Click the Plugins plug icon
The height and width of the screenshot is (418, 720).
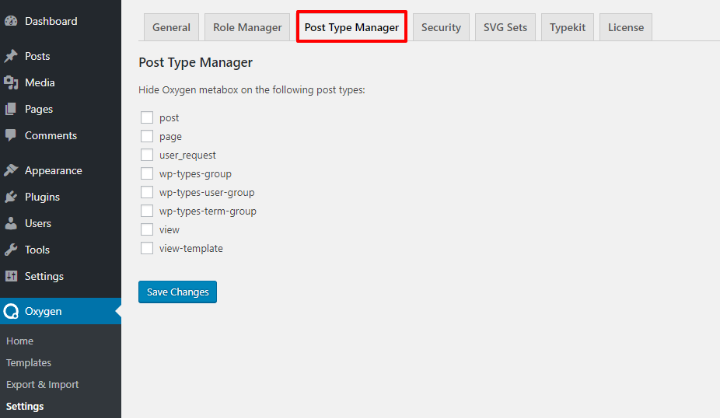pos(11,197)
